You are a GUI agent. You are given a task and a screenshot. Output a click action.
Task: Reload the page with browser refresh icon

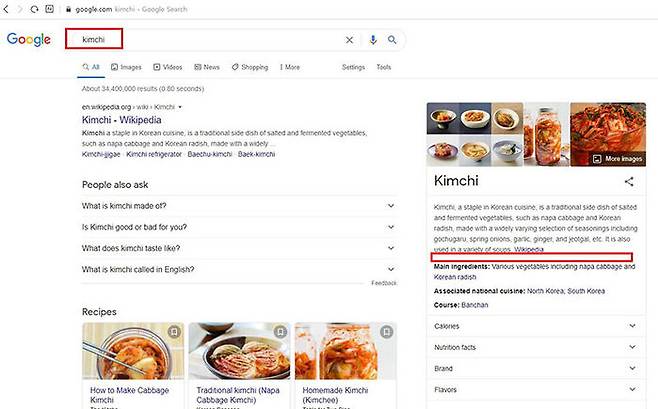pos(36,9)
